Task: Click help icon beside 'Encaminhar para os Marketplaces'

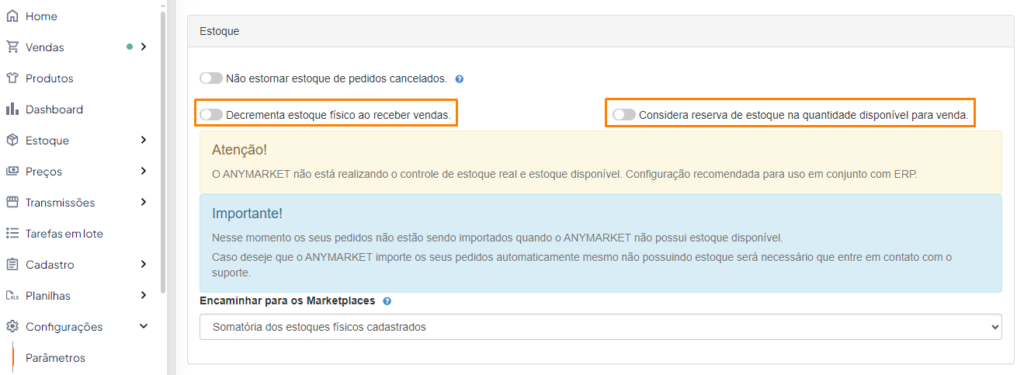Action: point(387,301)
